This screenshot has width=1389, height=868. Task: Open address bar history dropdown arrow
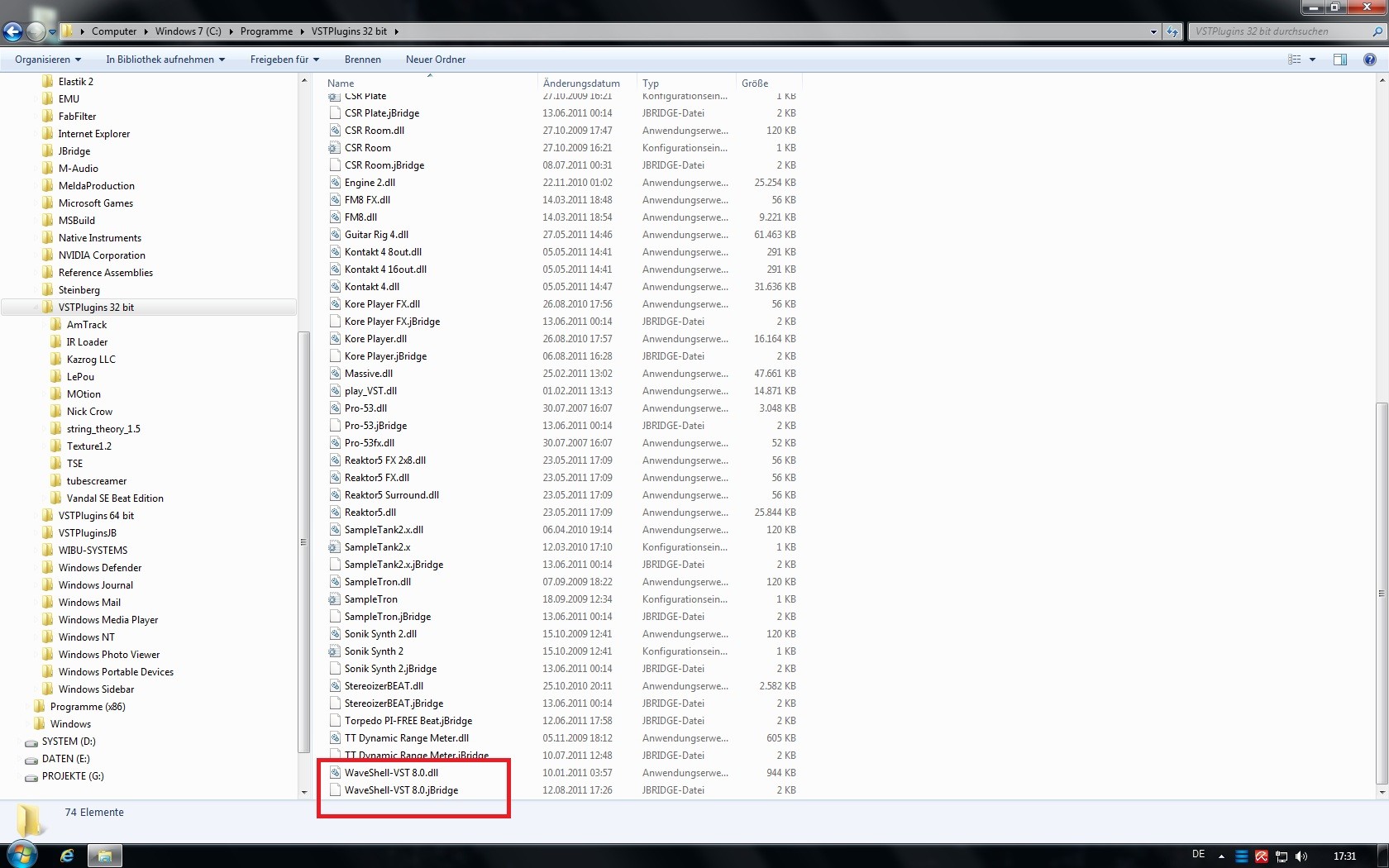pyautogui.click(x=1153, y=31)
